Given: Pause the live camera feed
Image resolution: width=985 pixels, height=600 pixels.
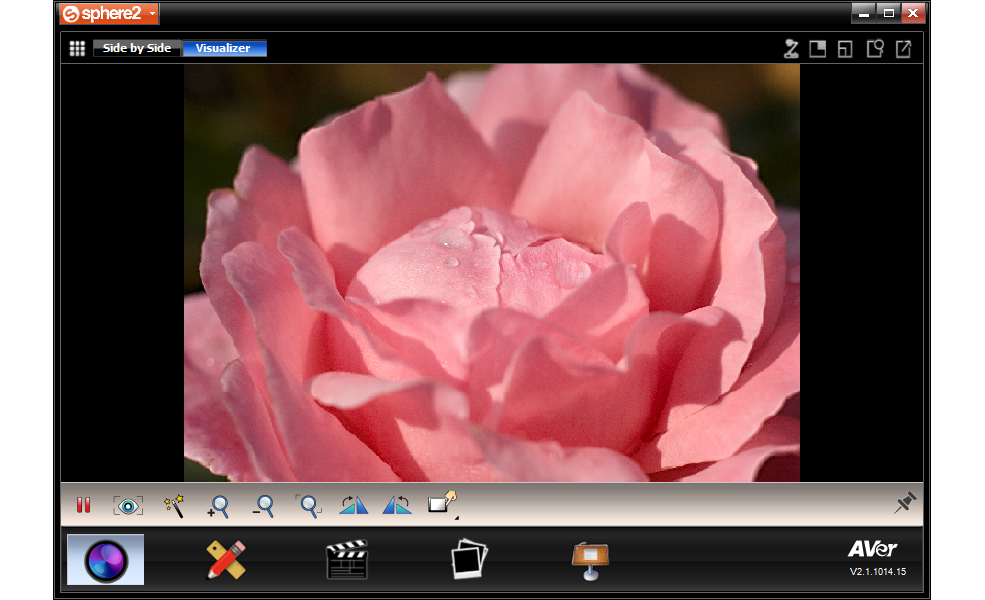Looking at the screenshot, I should [84, 505].
